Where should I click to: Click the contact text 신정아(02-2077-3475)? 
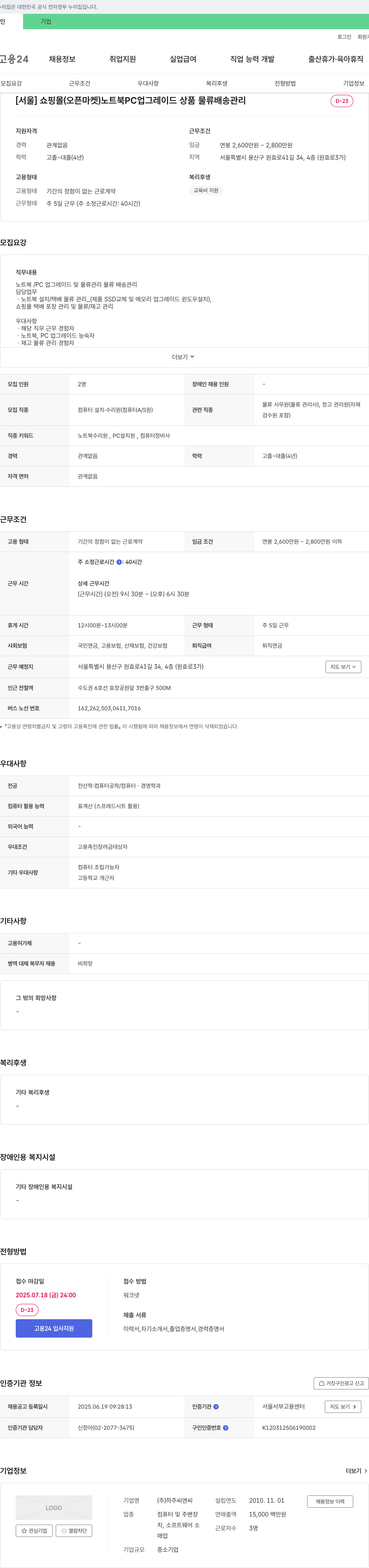(x=106, y=1427)
